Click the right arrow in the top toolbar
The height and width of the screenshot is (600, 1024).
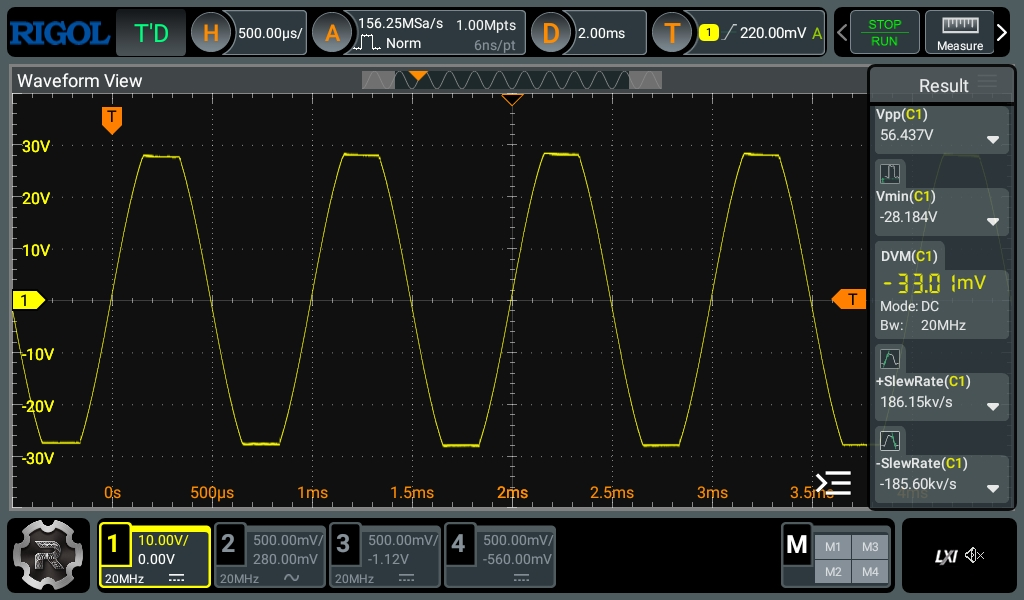1002,32
